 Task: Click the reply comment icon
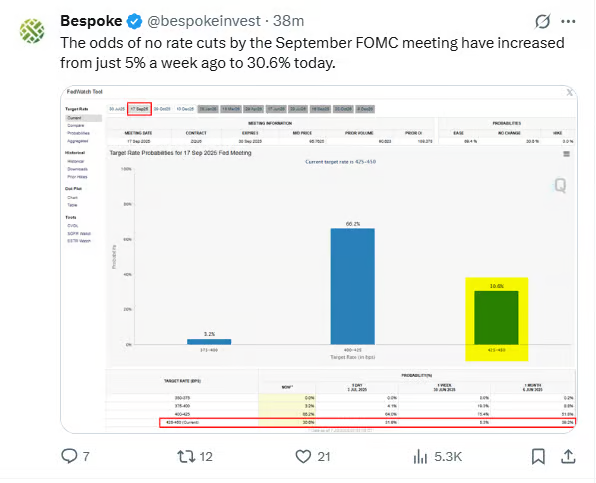tap(69, 456)
